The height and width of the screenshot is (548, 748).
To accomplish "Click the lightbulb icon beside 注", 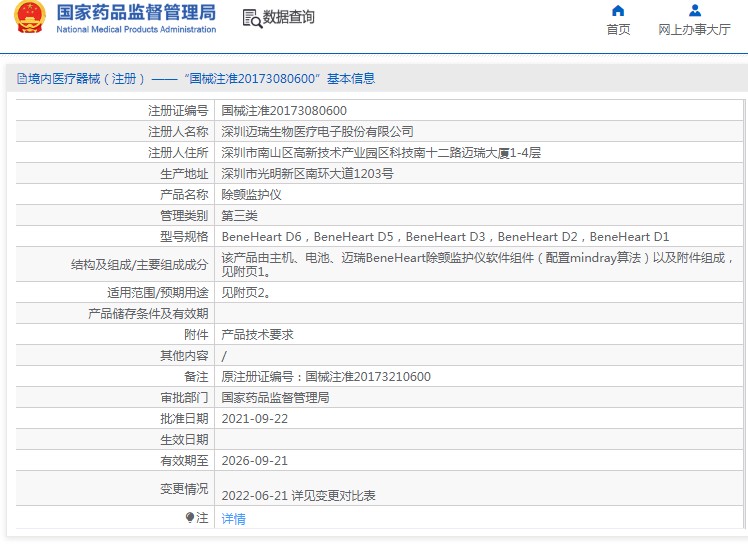I will click(x=190, y=517).
